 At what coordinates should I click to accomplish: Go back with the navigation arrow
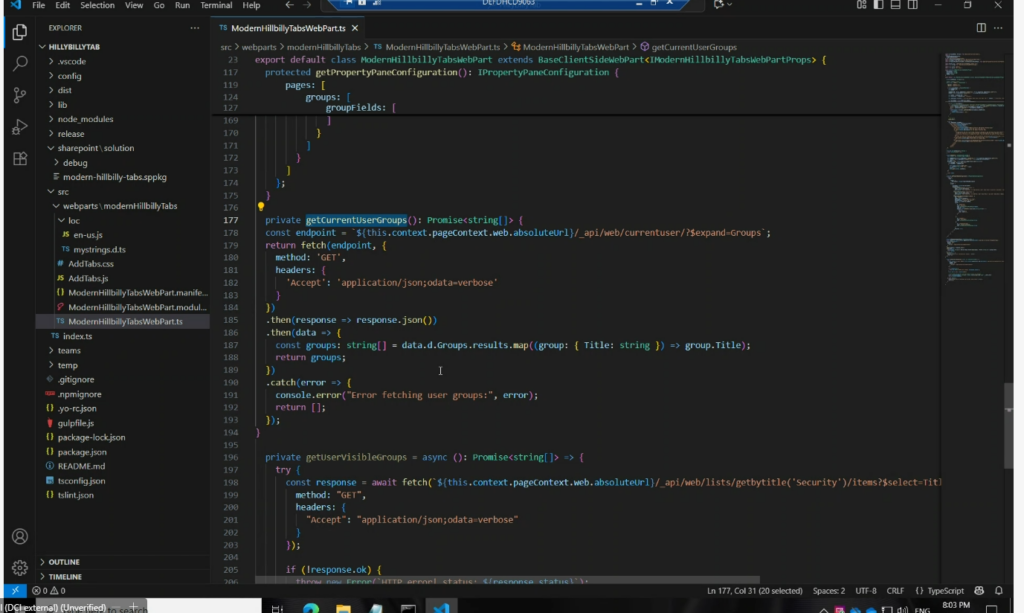[289, 5]
